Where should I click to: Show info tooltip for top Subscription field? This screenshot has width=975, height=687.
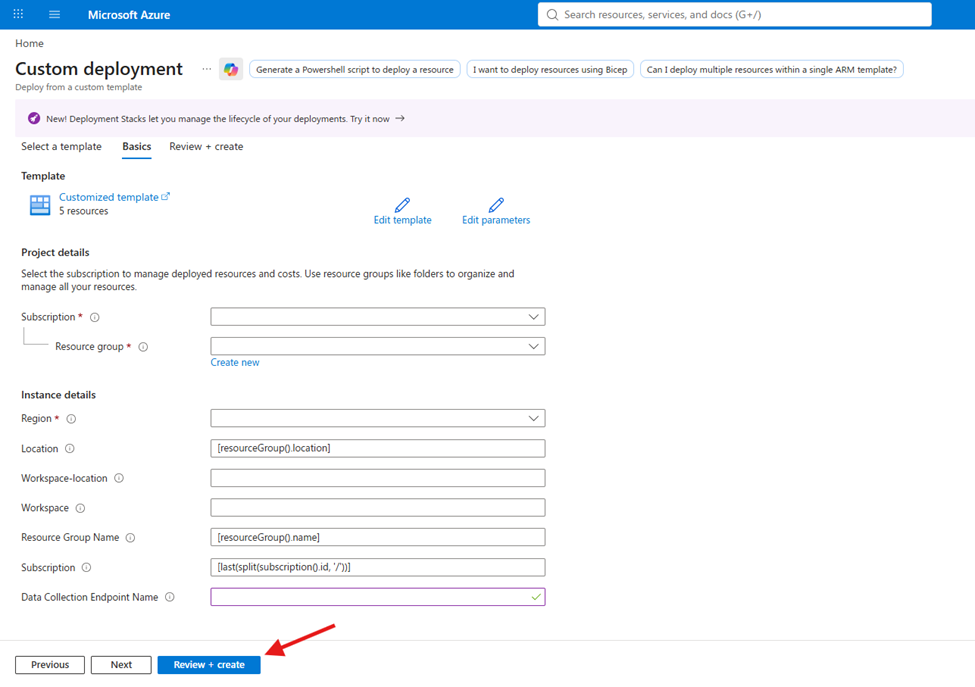click(x=95, y=317)
